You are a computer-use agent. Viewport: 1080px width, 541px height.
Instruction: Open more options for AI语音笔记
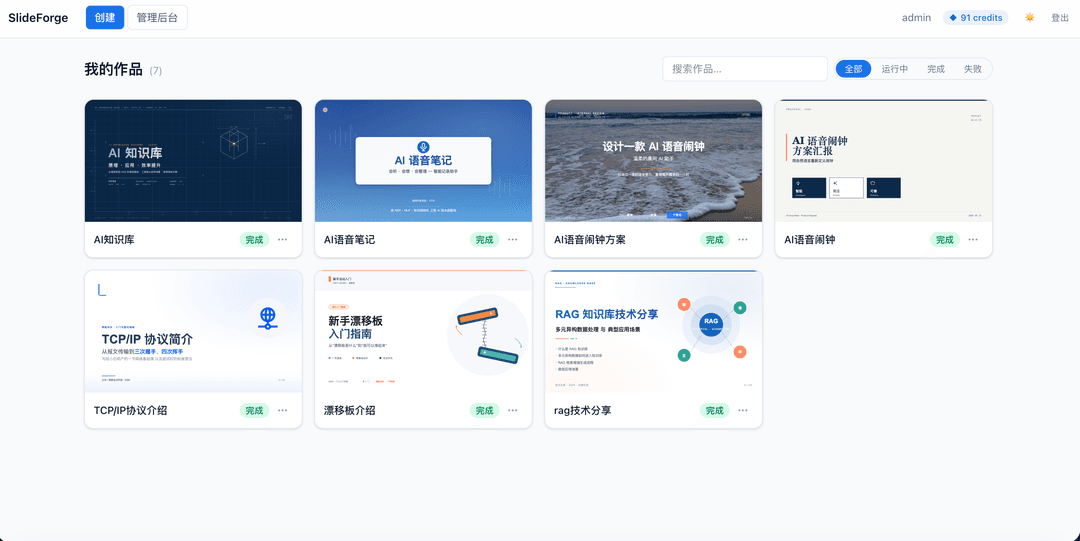tap(512, 240)
